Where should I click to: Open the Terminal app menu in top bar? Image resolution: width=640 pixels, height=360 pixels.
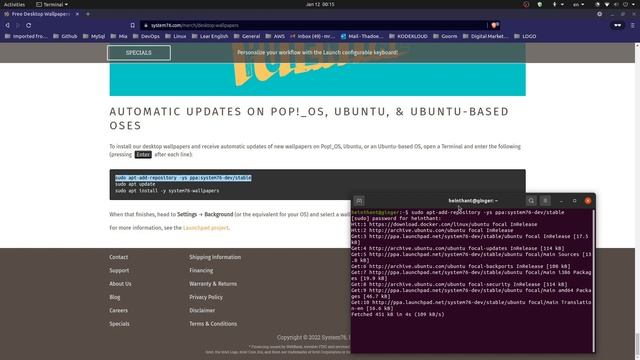(x=52, y=4)
